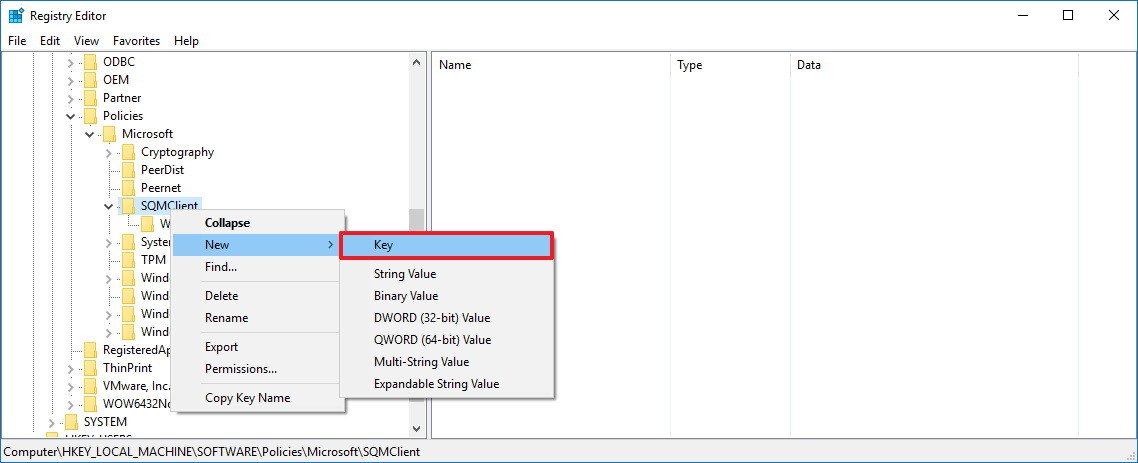Expand the Partner key
The width and height of the screenshot is (1138, 463).
pos(70,98)
